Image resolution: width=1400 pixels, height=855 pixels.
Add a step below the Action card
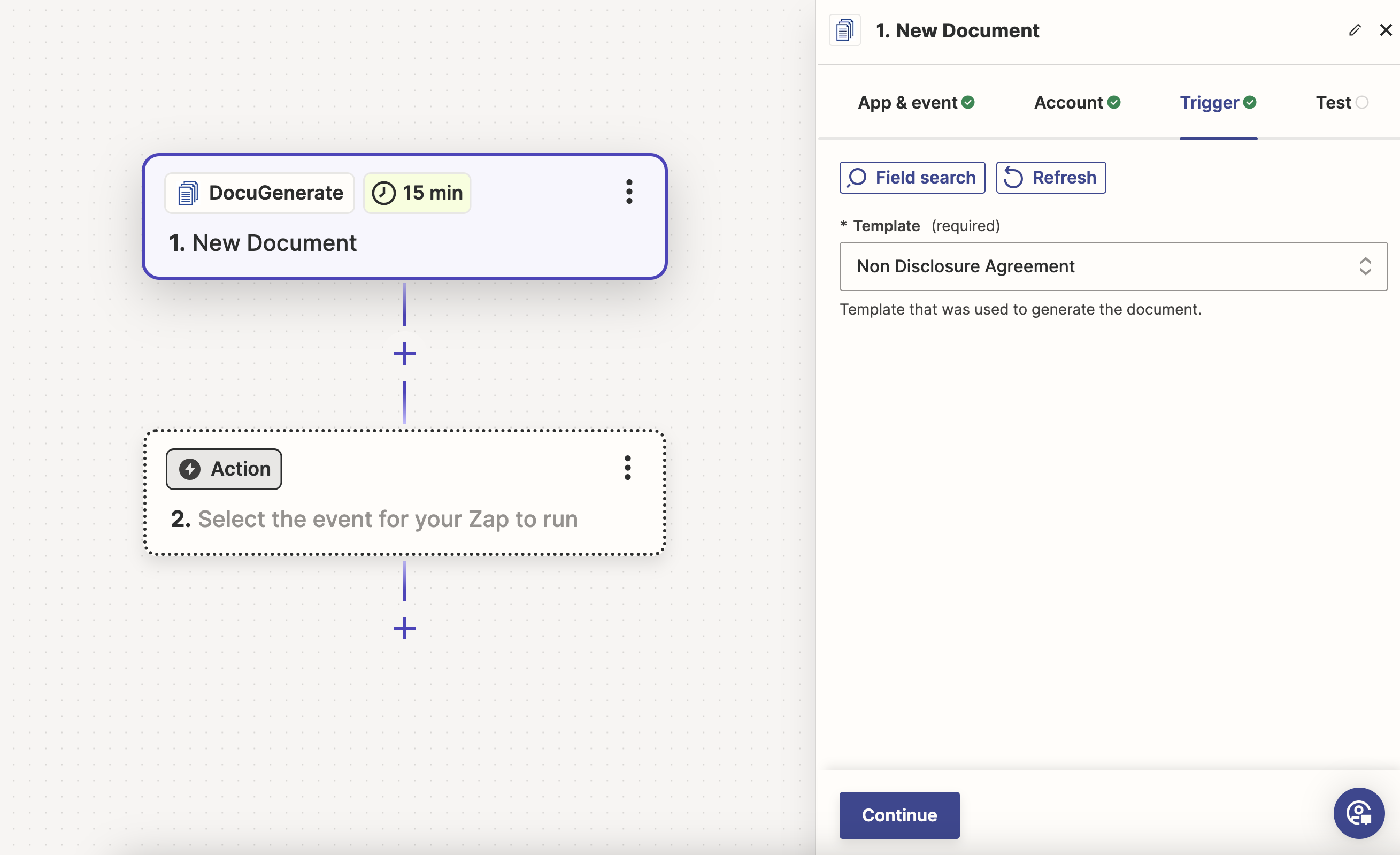404,628
